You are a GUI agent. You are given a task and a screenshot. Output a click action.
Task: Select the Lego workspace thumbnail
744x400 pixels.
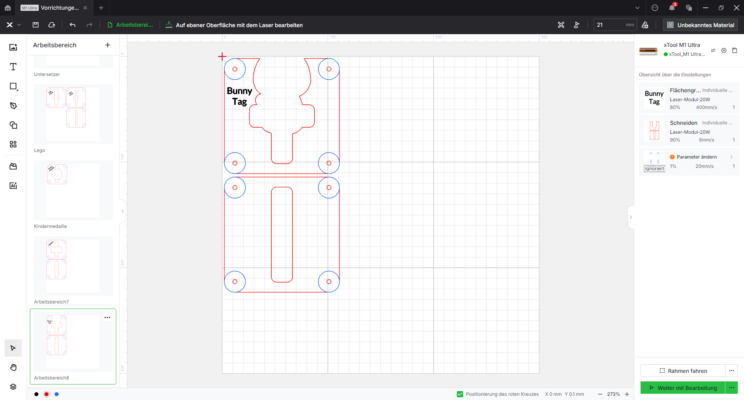(x=73, y=114)
